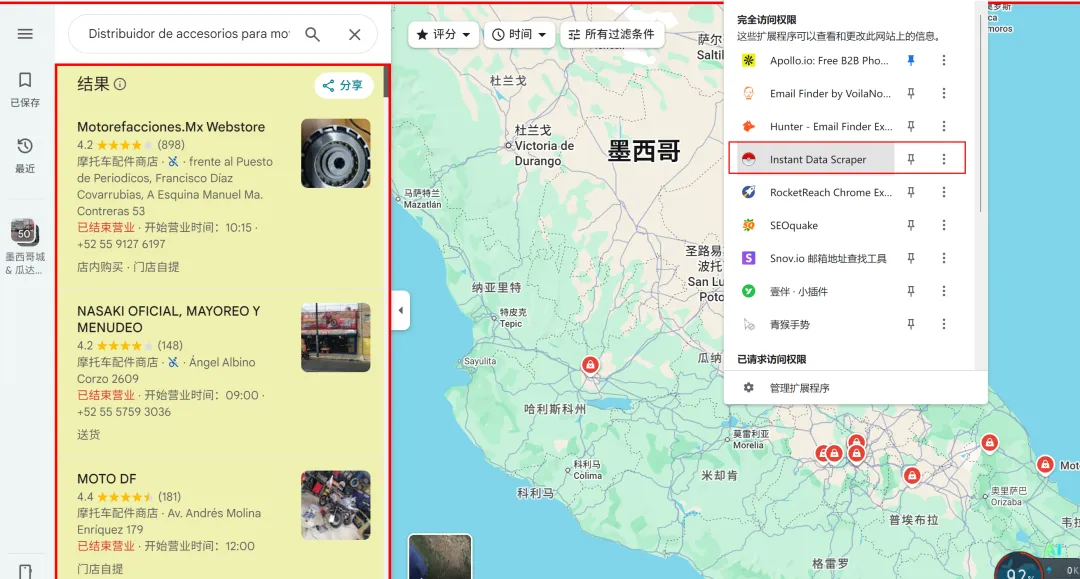The width and height of the screenshot is (1080, 579).
Task: Open the 时间 hours filter dropdown
Action: pos(519,34)
